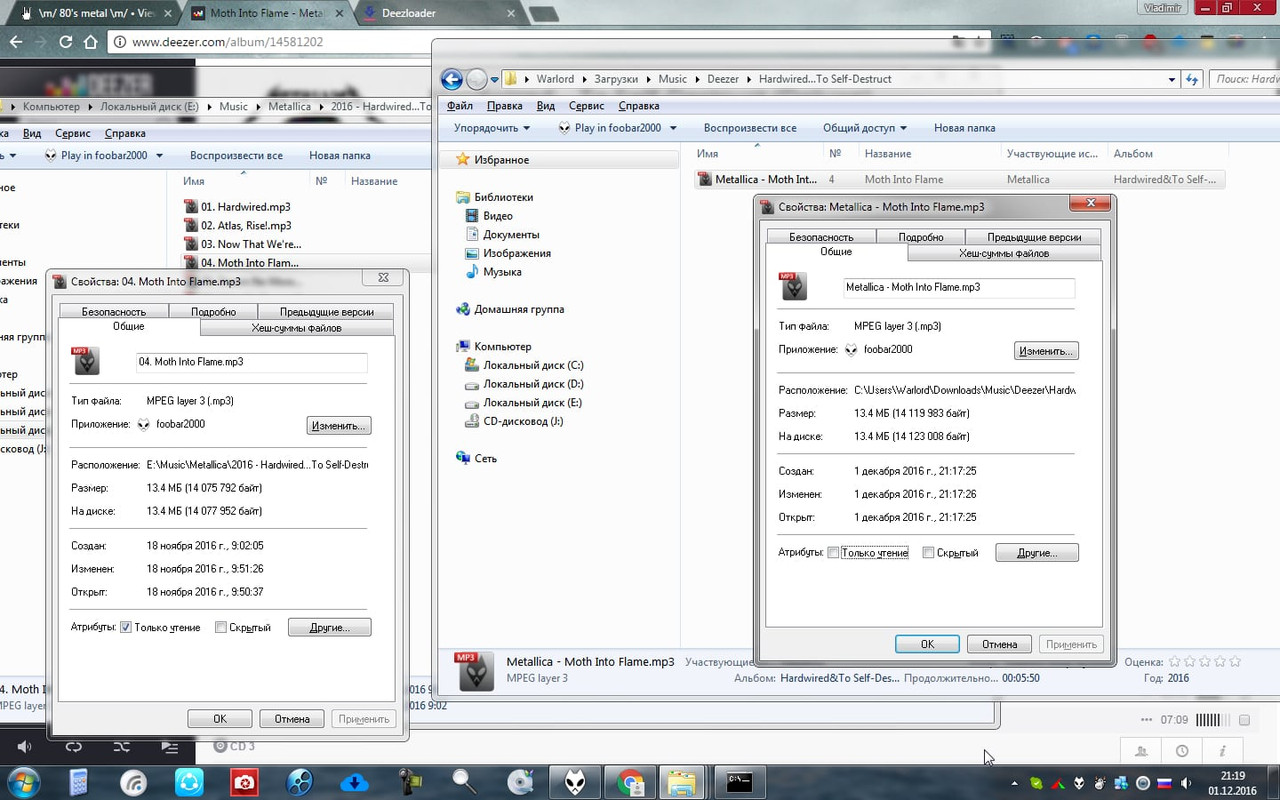Expand Play in foobar2000 arrow in Metallica folder window
Image resolution: width=1280 pixels, height=800 pixels.
tap(159, 155)
